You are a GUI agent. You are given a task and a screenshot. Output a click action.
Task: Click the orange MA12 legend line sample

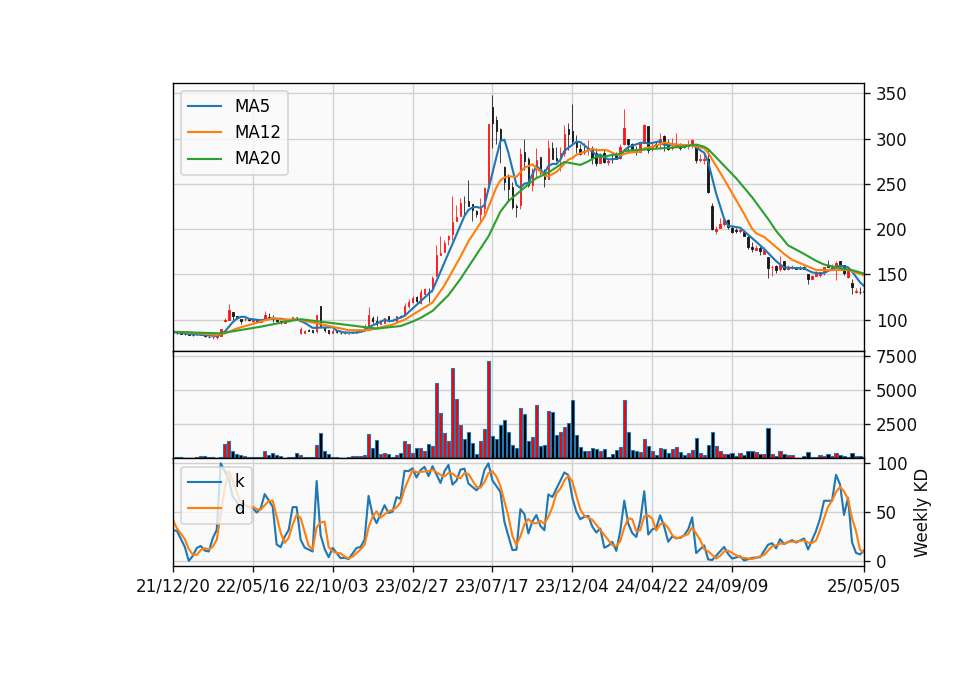204,132
